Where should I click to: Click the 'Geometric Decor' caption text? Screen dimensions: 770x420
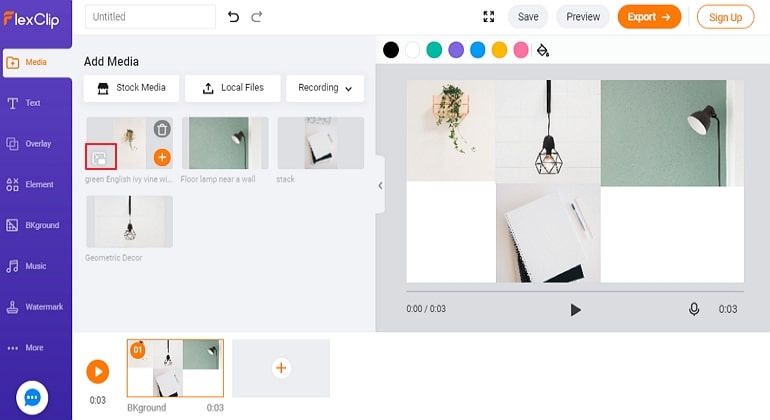click(x=113, y=258)
